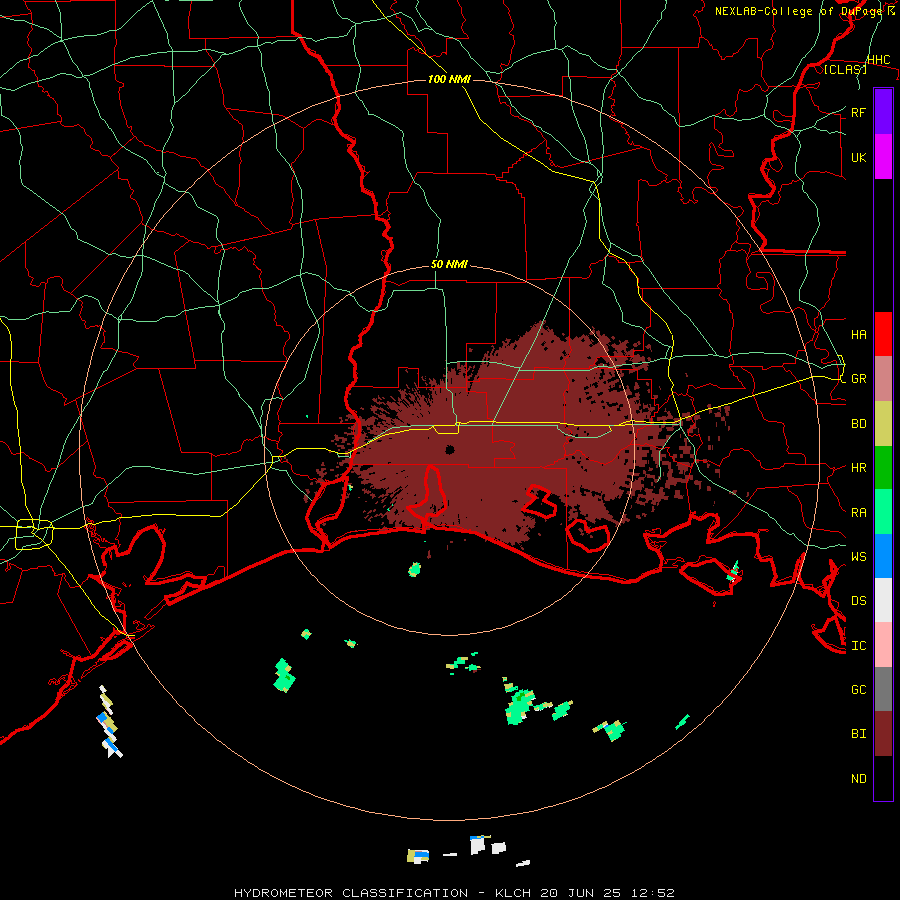The width and height of the screenshot is (900, 900).
Task: Click the IC legend label
Action: (858, 645)
